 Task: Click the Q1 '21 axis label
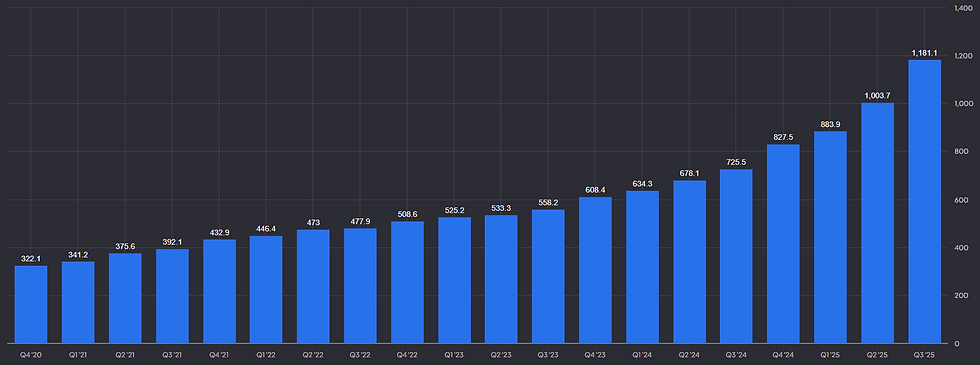point(78,354)
